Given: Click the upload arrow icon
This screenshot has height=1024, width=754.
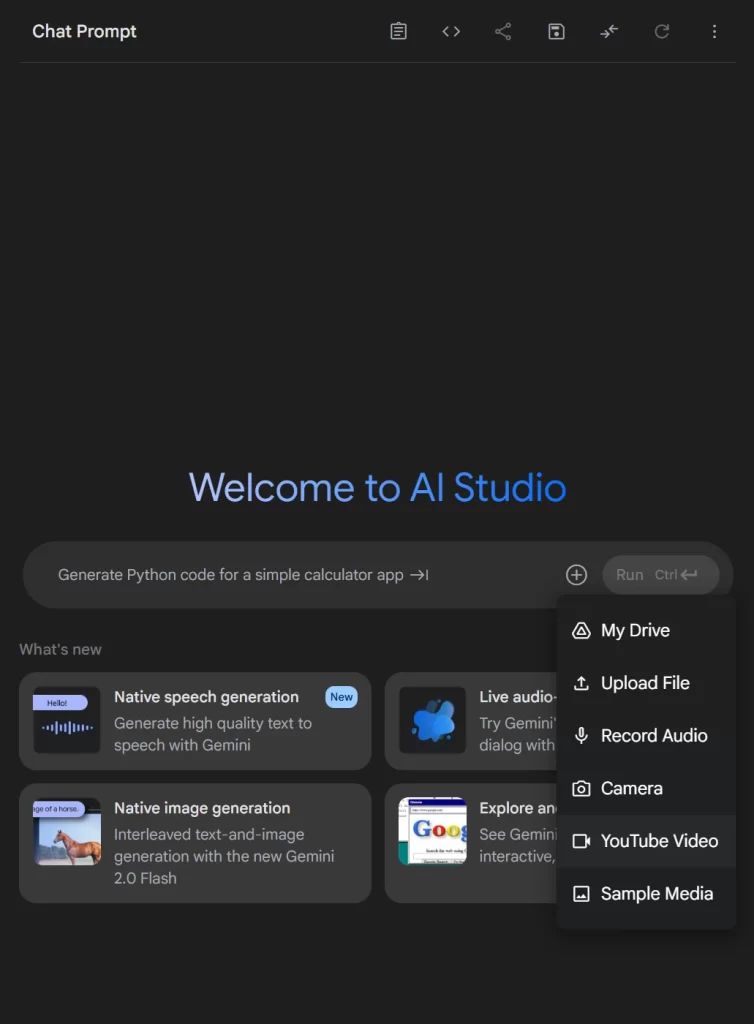Looking at the screenshot, I should click(581, 683).
